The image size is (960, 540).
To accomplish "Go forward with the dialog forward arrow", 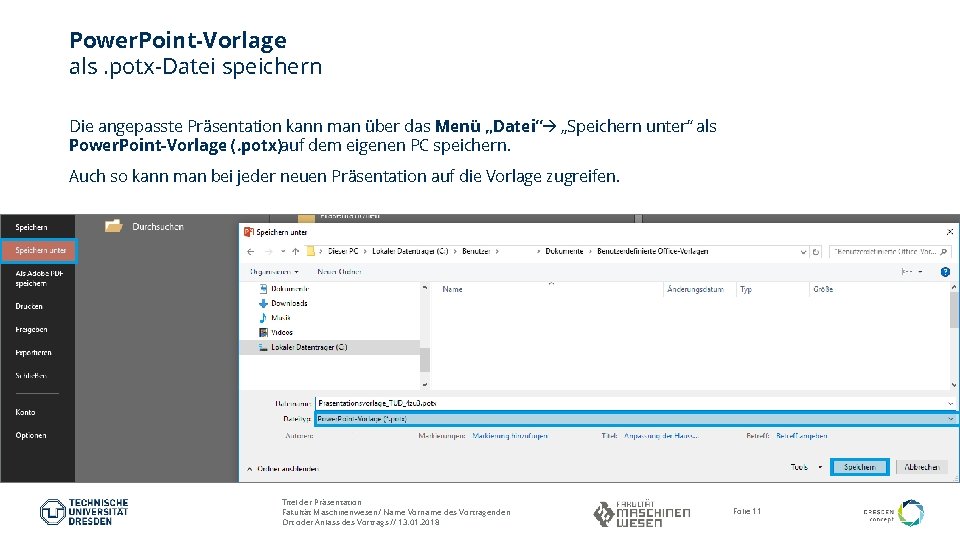I will tap(268, 252).
